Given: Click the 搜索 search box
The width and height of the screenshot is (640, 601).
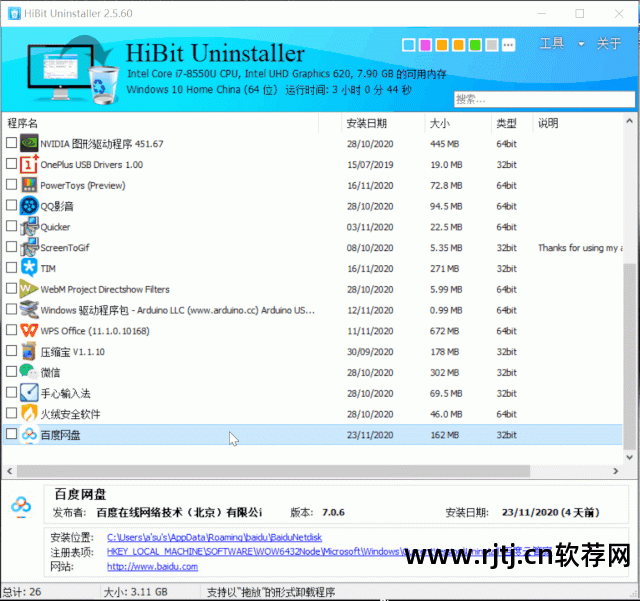Looking at the screenshot, I should pos(544,99).
